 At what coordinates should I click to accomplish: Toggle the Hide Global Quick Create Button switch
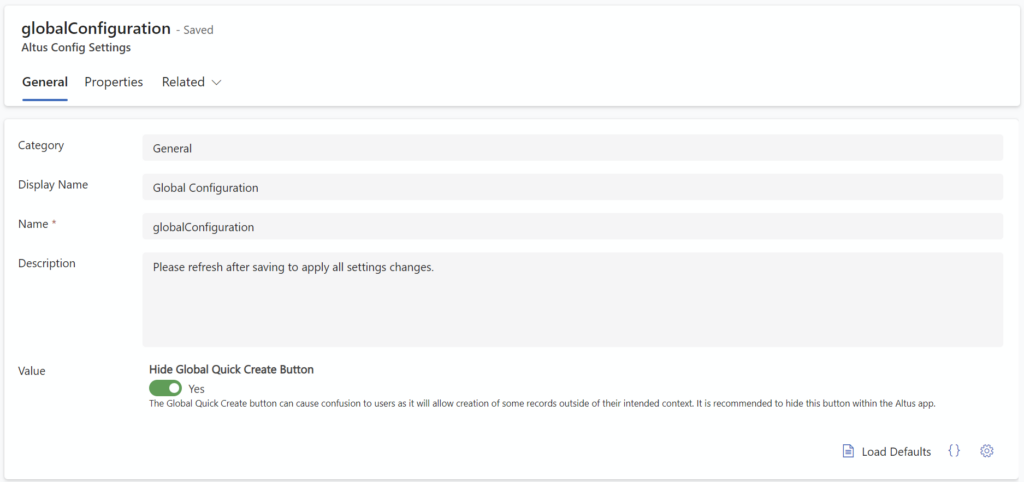tap(165, 388)
